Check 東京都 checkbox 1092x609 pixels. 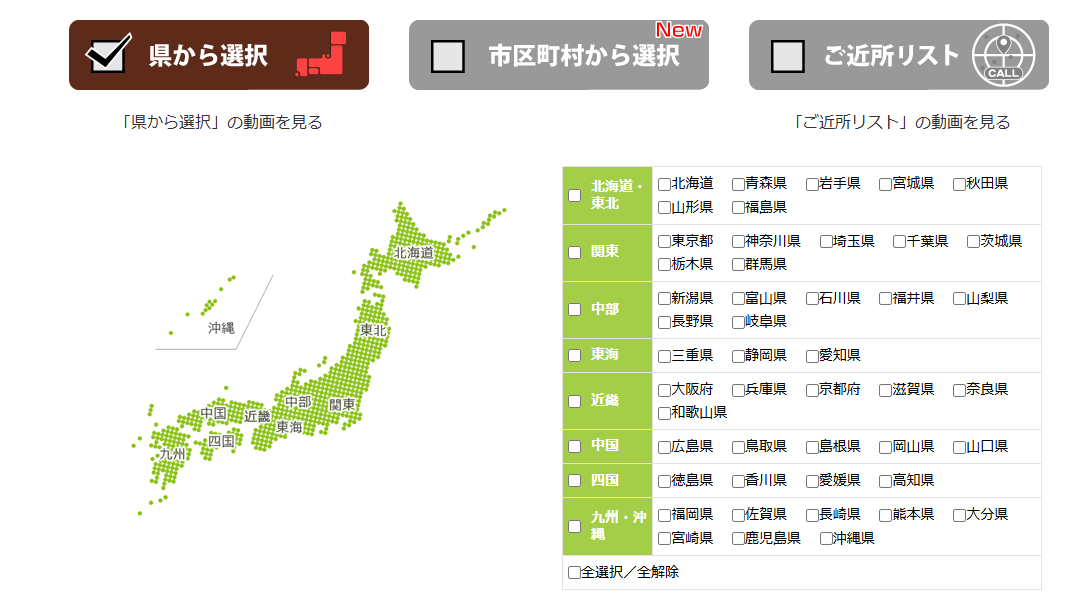point(664,242)
